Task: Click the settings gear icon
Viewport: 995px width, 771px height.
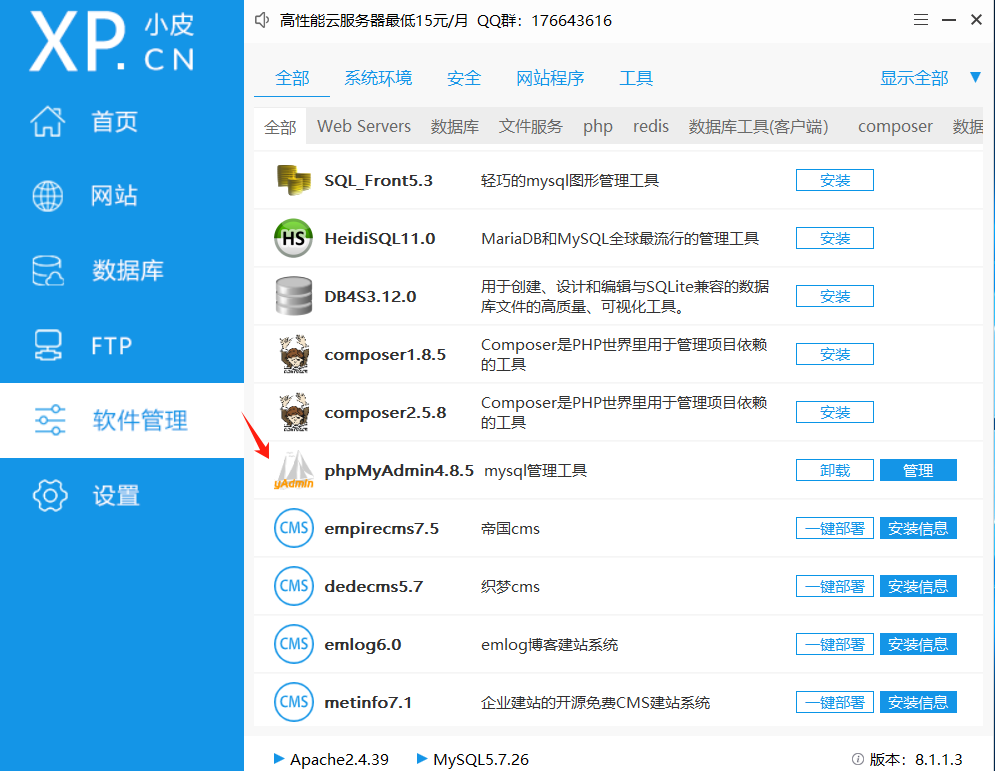Action: click(x=50, y=495)
